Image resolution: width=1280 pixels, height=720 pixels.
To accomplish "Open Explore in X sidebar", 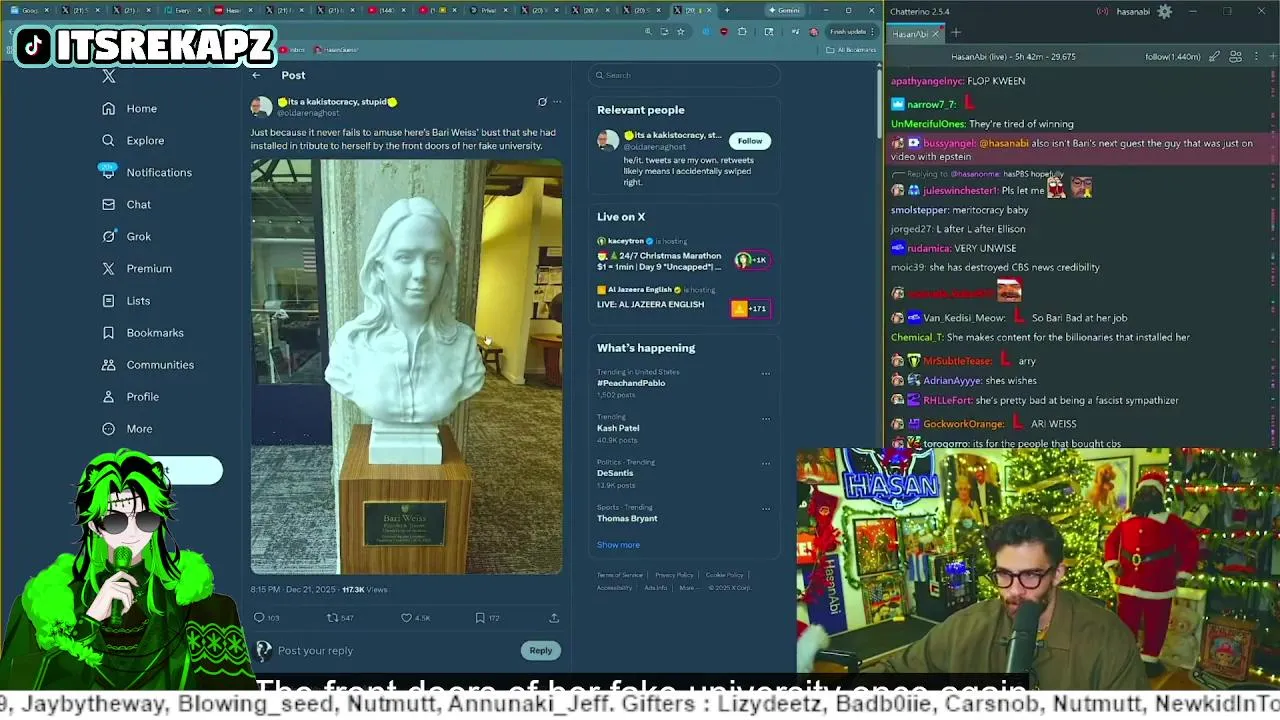I will click(133, 140).
